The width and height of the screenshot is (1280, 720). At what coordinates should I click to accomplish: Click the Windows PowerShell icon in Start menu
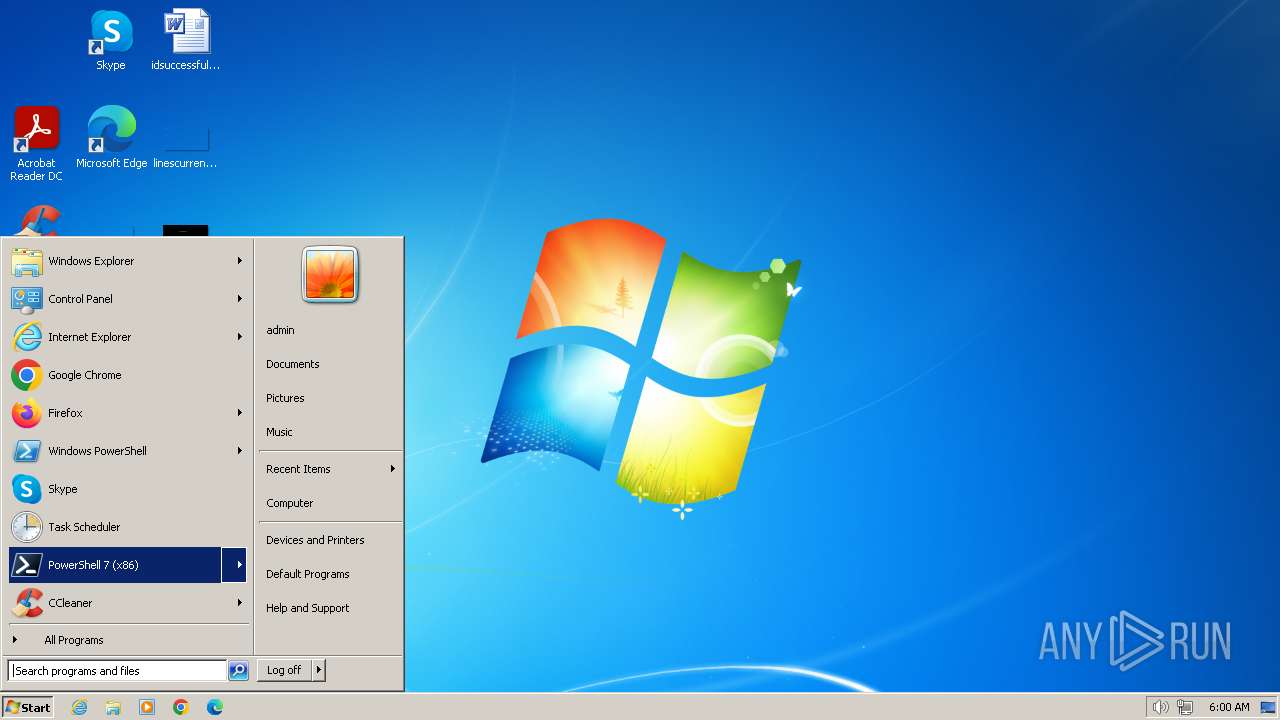click(x=27, y=451)
